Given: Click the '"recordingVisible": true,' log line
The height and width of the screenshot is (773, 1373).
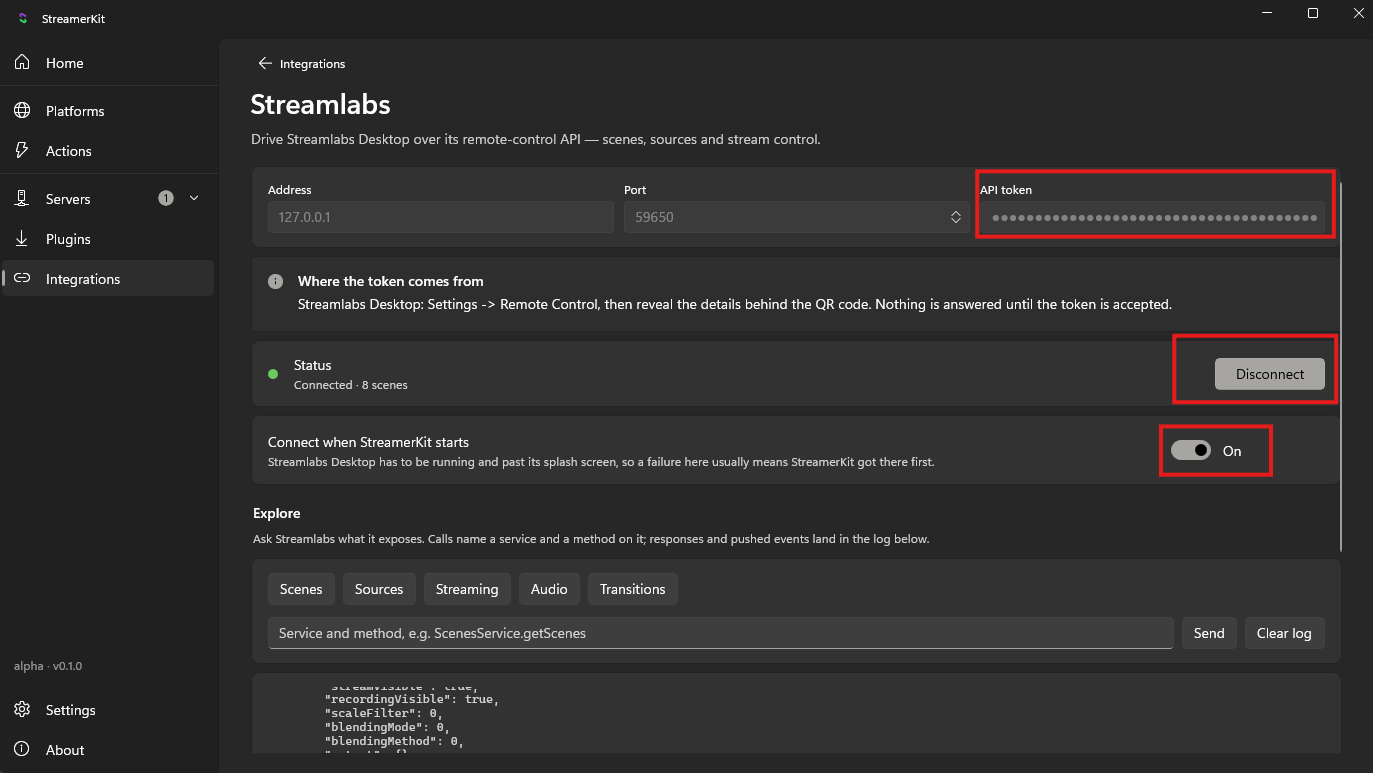Looking at the screenshot, I should [412, 699].
